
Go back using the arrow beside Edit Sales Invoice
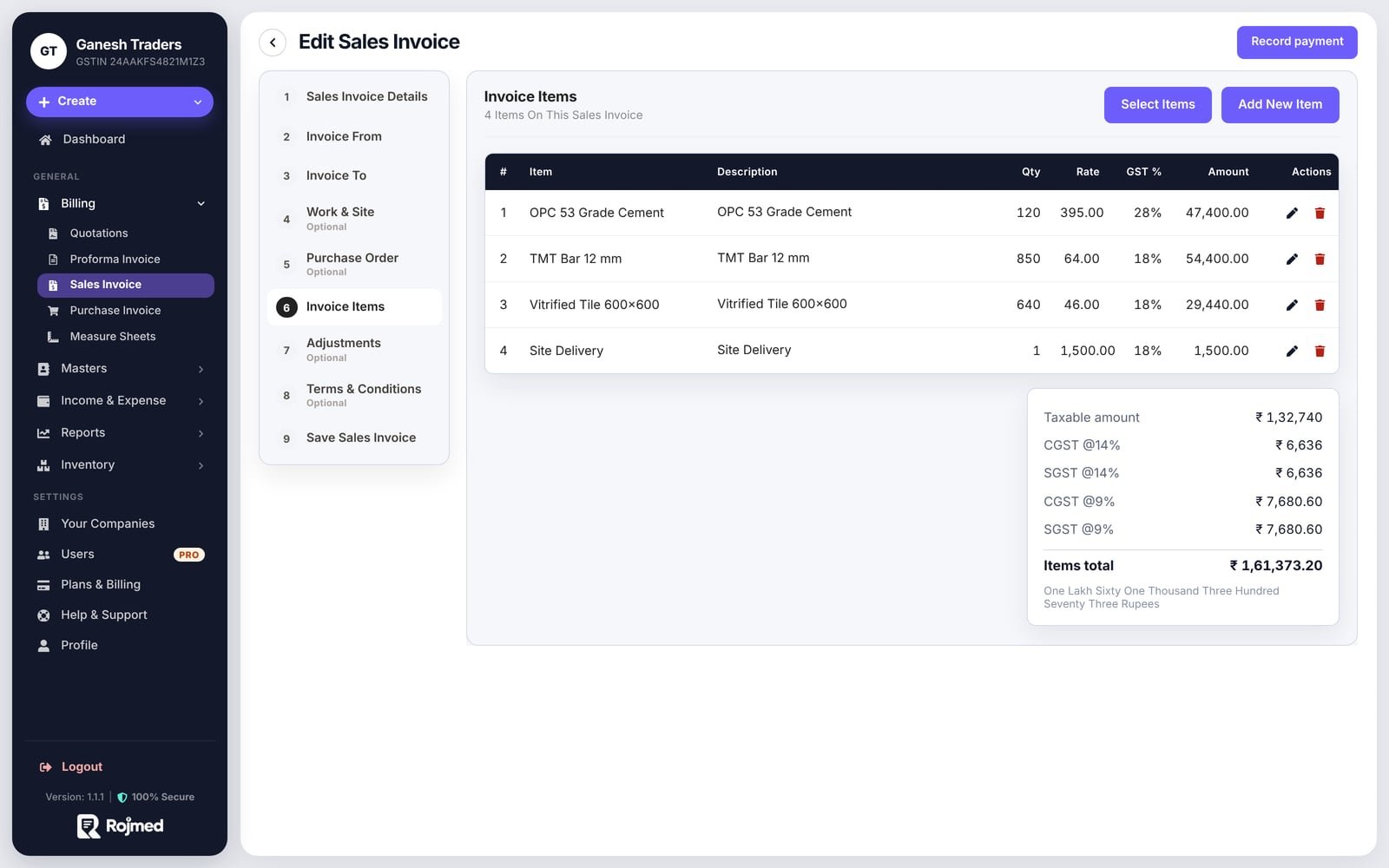coord(273,43)
